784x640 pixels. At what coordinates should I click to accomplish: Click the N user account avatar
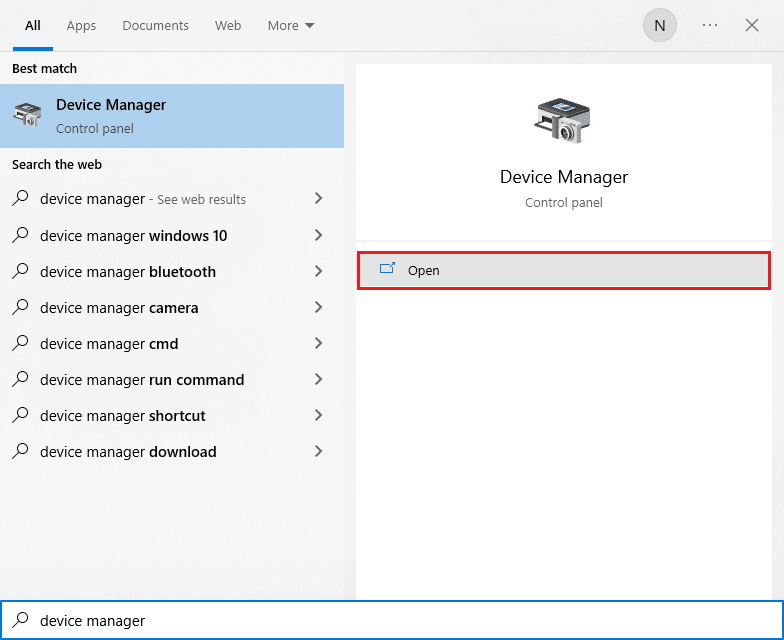(660, 25)
